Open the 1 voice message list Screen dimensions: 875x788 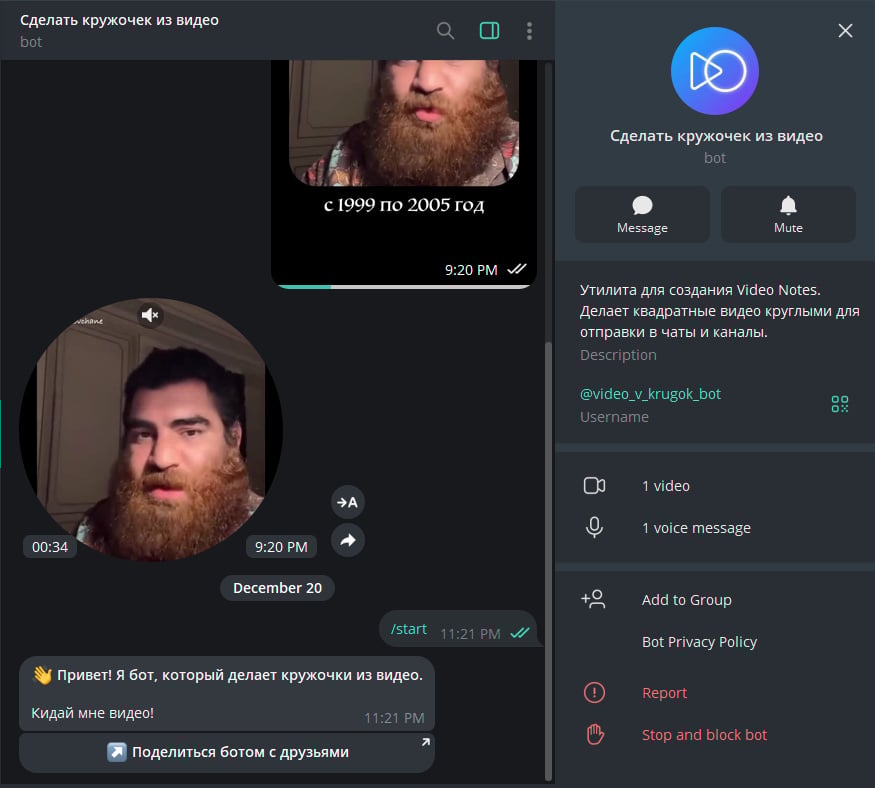click(715, 528)
